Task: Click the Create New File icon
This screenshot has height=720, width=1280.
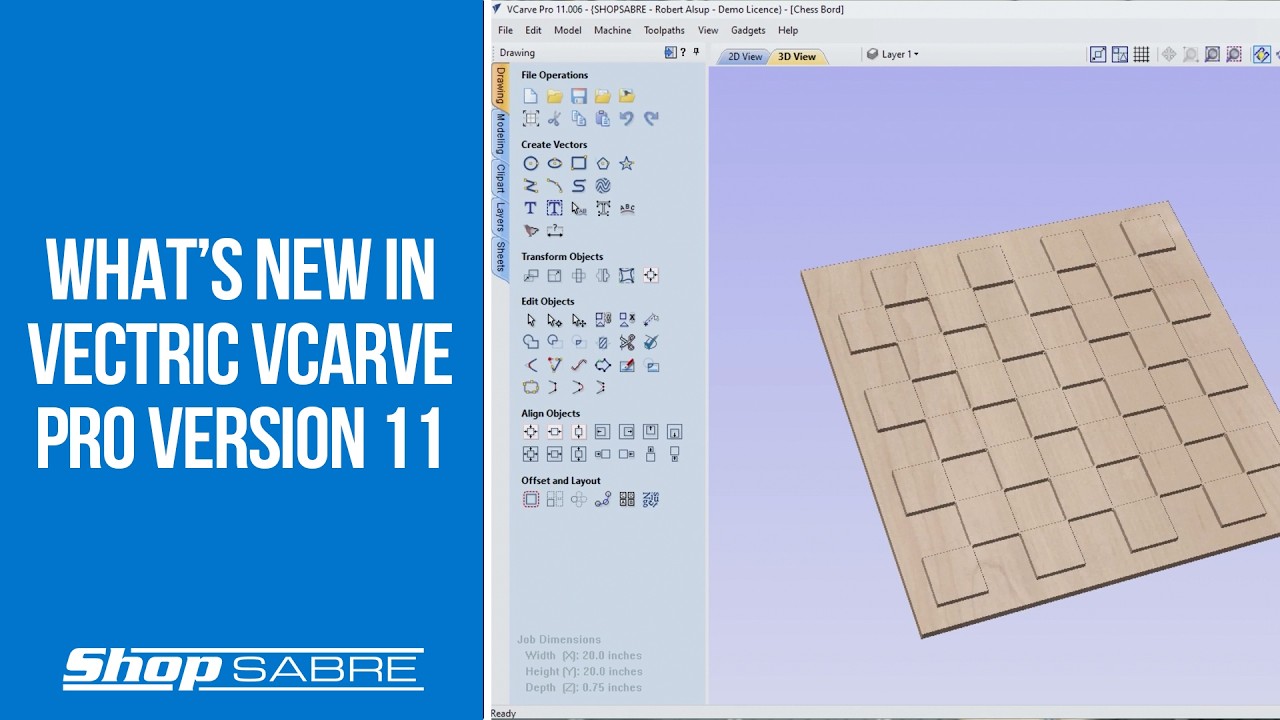Action: (x=530, y=96)
